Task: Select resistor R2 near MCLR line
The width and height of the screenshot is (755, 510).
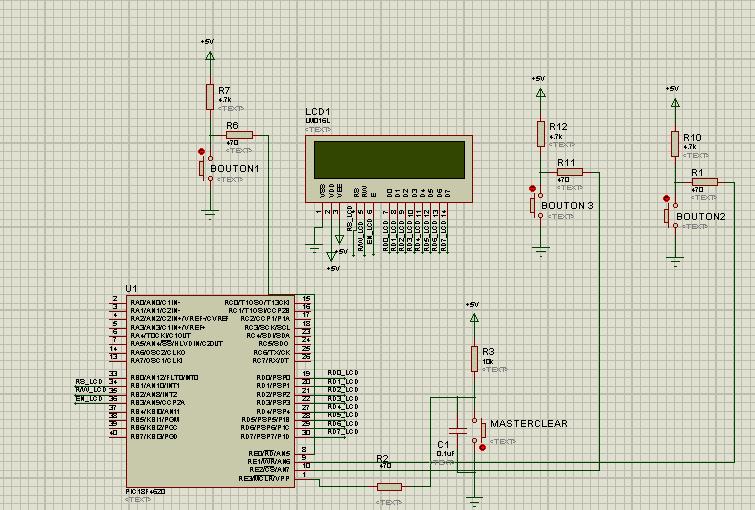Action: click(x=389, y=487)
